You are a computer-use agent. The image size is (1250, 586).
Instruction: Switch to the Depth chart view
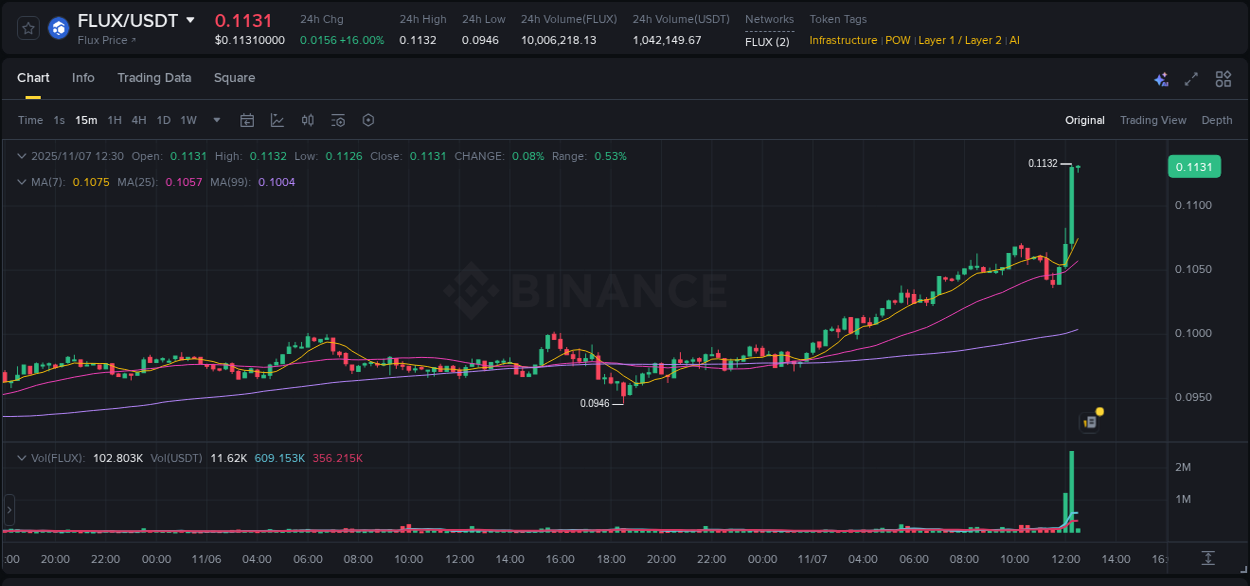(1216, 120)
